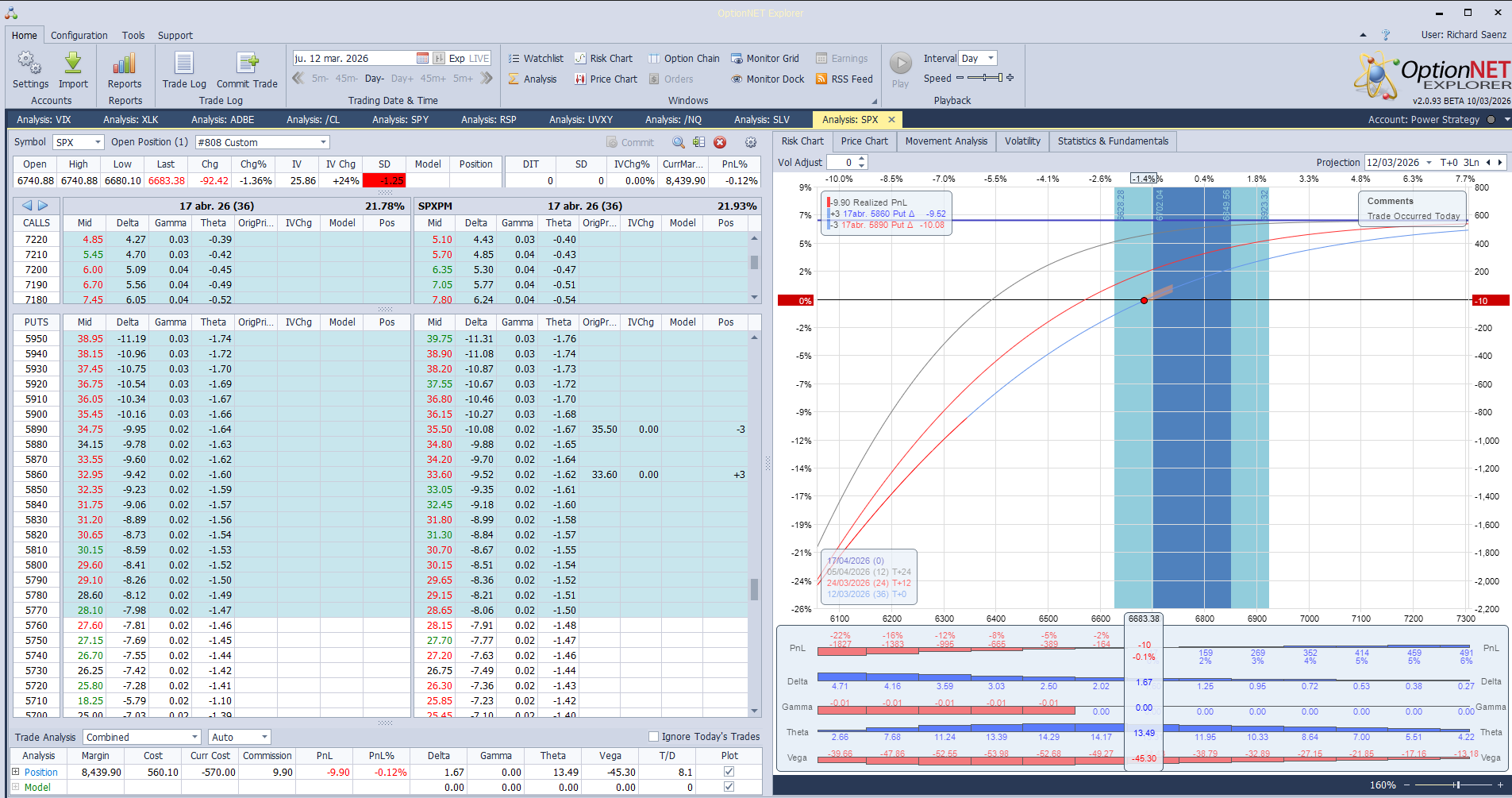Enable Ignore Today's Trades checkbox
Screen dimensions: 1512x798
(654, 737)
